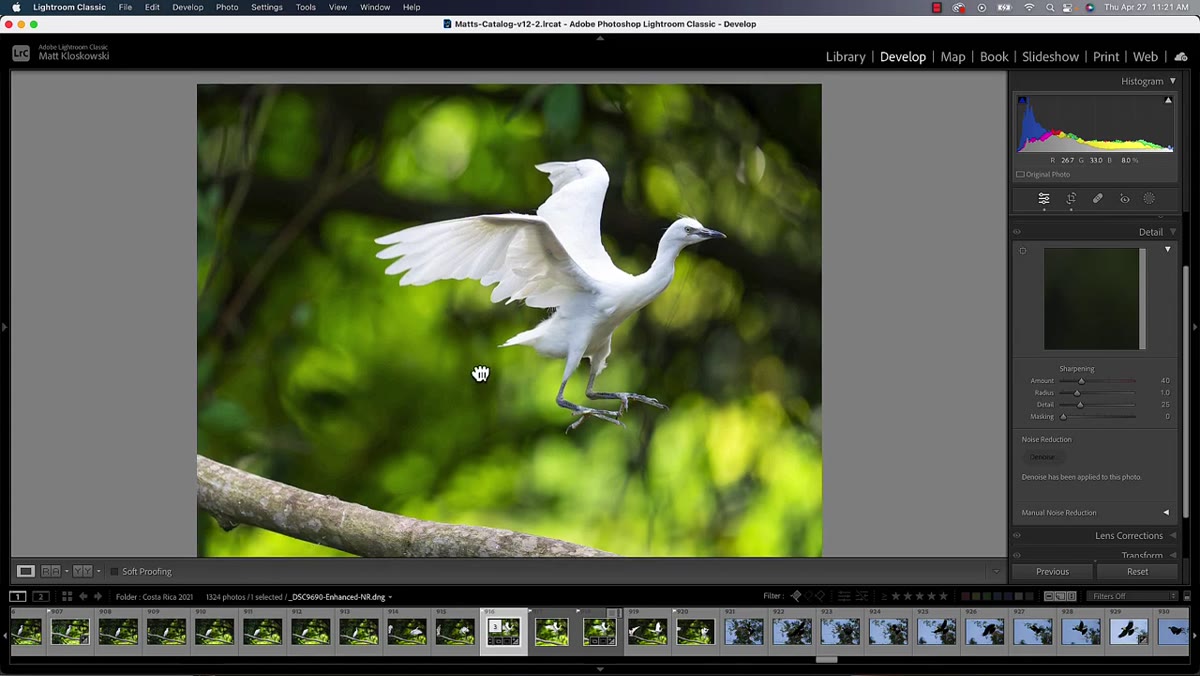Select the Edit sliders tool icon
This screenshot has width=1200, height=676.
point(1044,199)
